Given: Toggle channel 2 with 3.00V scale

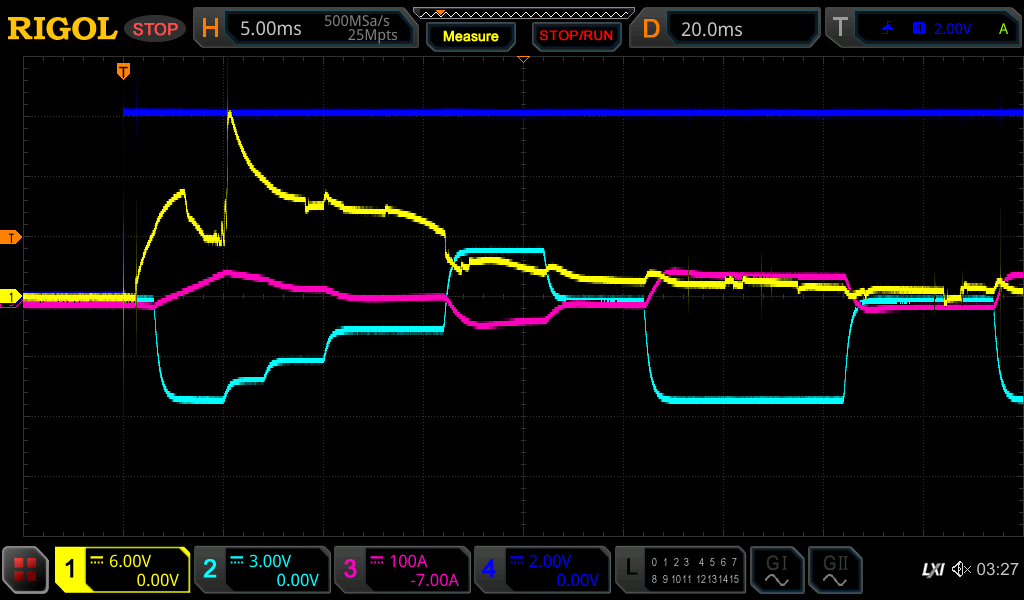Looking at the screenshot, I should 262,570.
